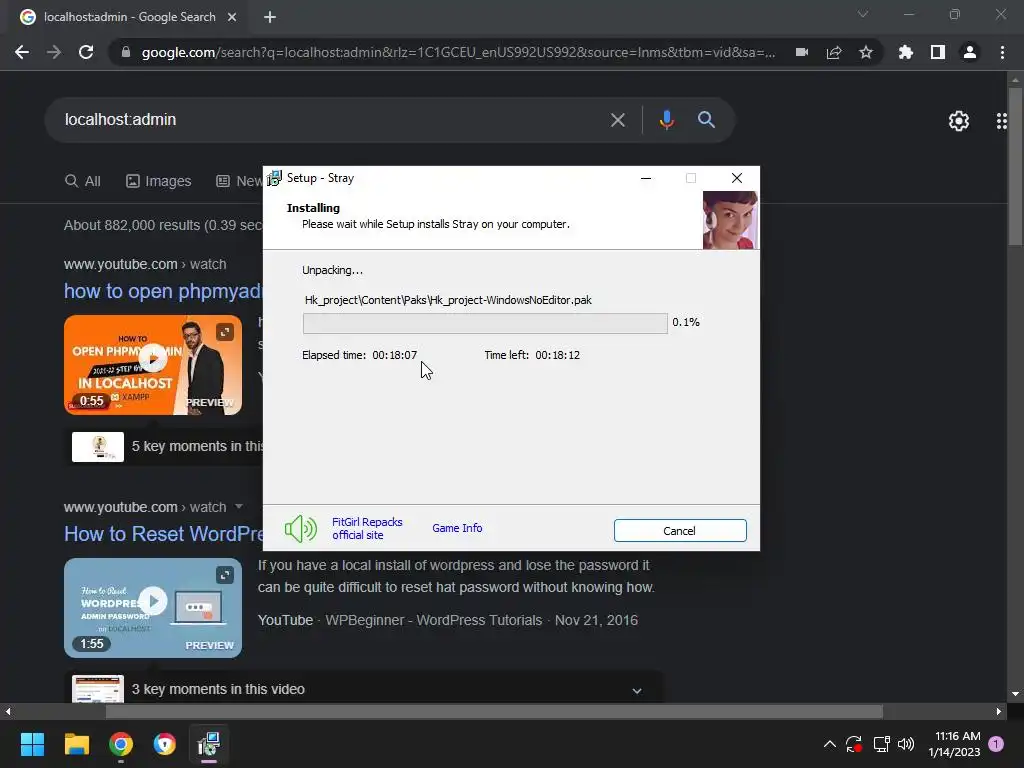
Task: Click the sync update tray icon
Action: pyautogui.click(x=854, y=744)
